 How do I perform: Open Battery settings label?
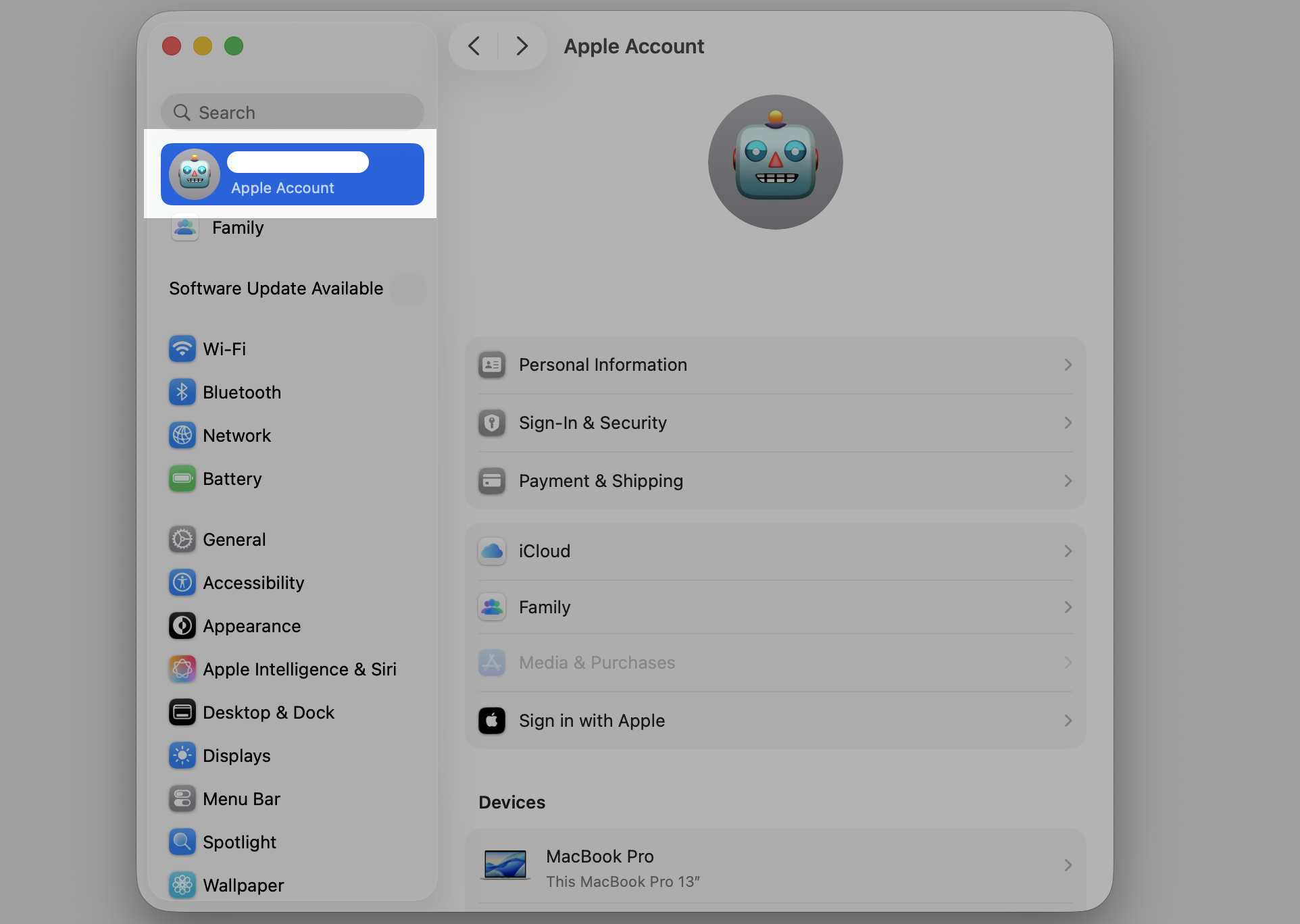tap(232, 479)
